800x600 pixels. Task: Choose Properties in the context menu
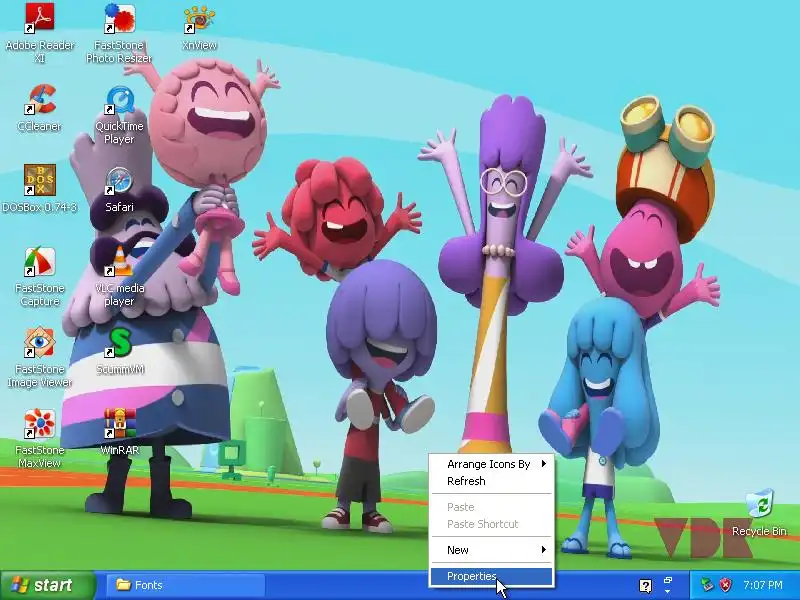click(x=492, y=577)
